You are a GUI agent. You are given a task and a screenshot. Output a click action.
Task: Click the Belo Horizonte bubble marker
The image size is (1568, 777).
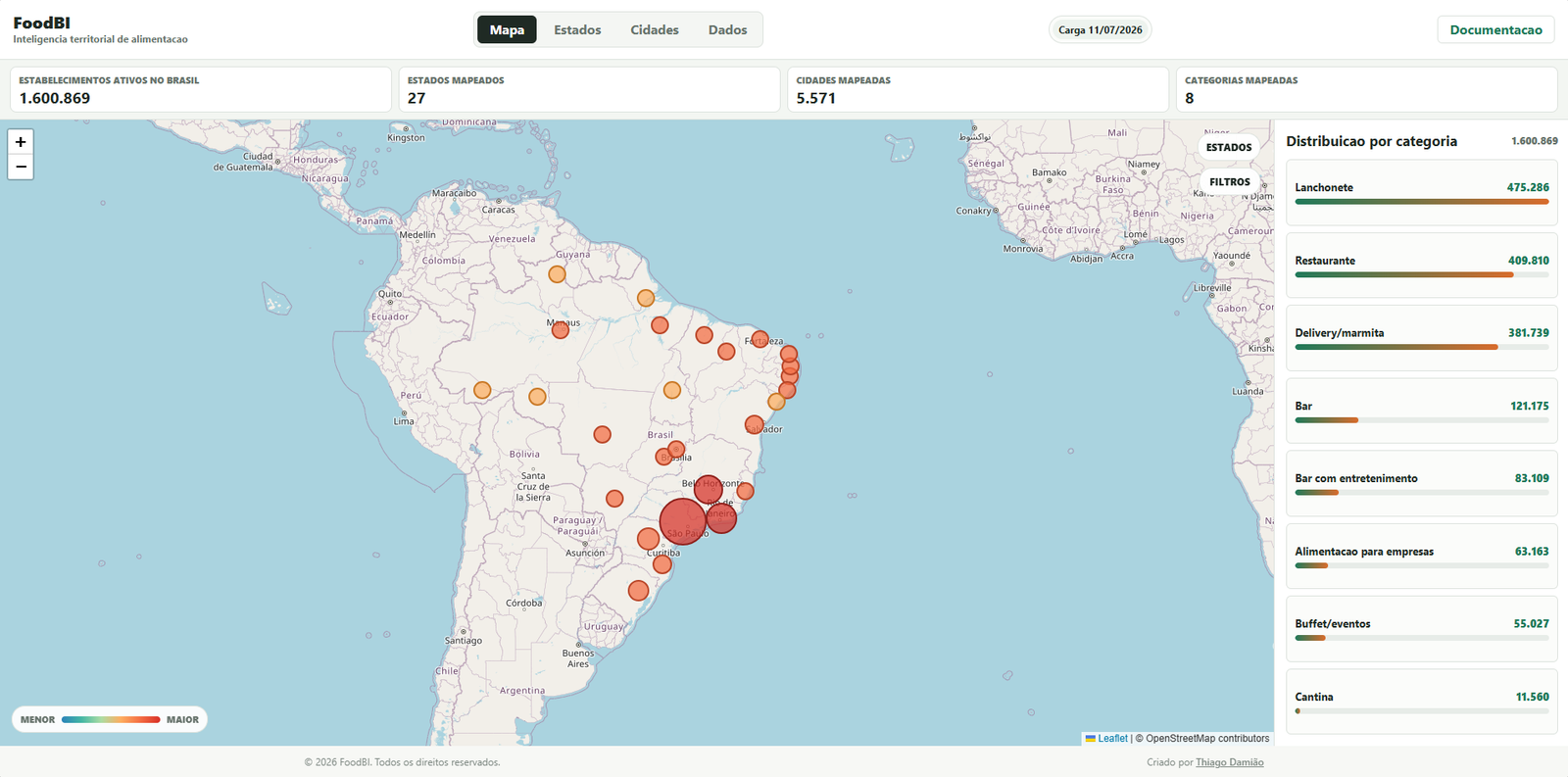[x=709, y=488]
